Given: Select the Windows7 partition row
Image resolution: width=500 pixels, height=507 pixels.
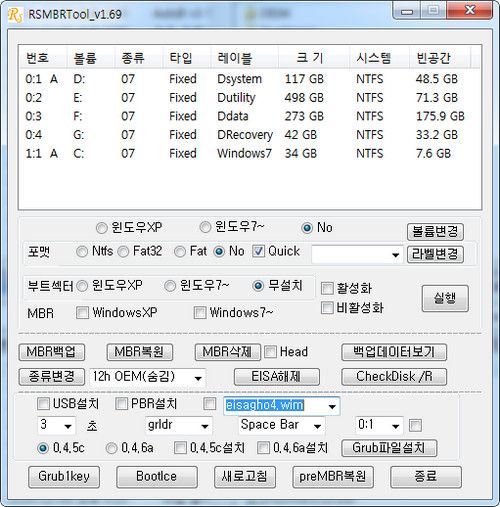Looking at the screenshot, I should click(x=250, y=154).
